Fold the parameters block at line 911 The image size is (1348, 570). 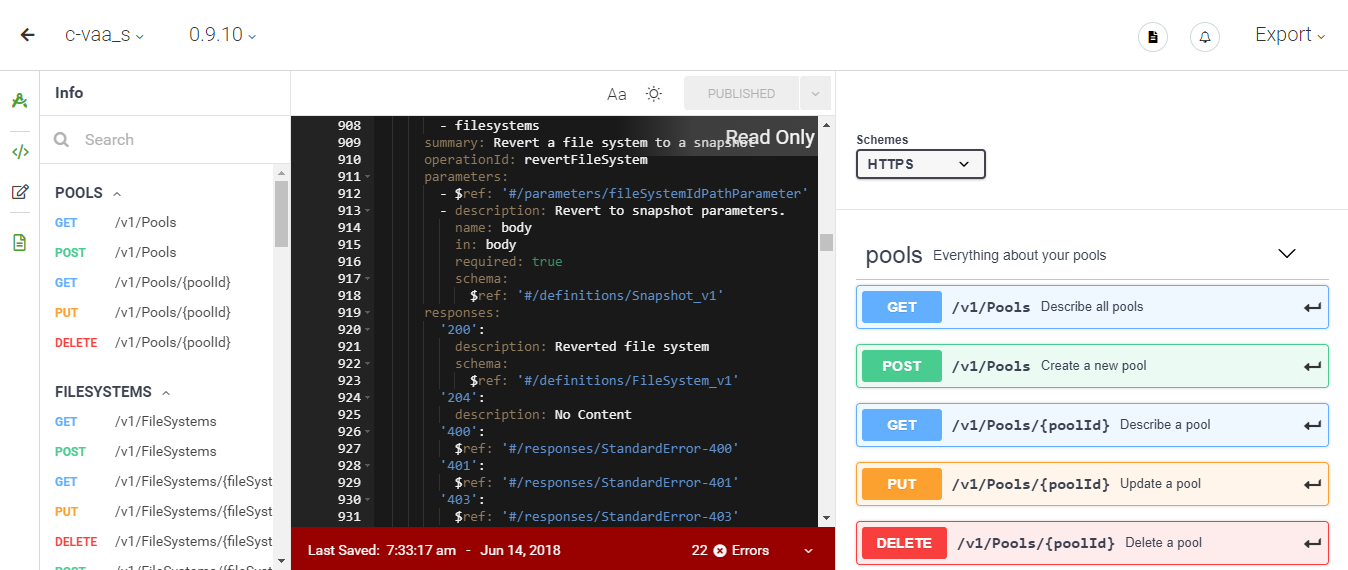[x=368, y=177]
